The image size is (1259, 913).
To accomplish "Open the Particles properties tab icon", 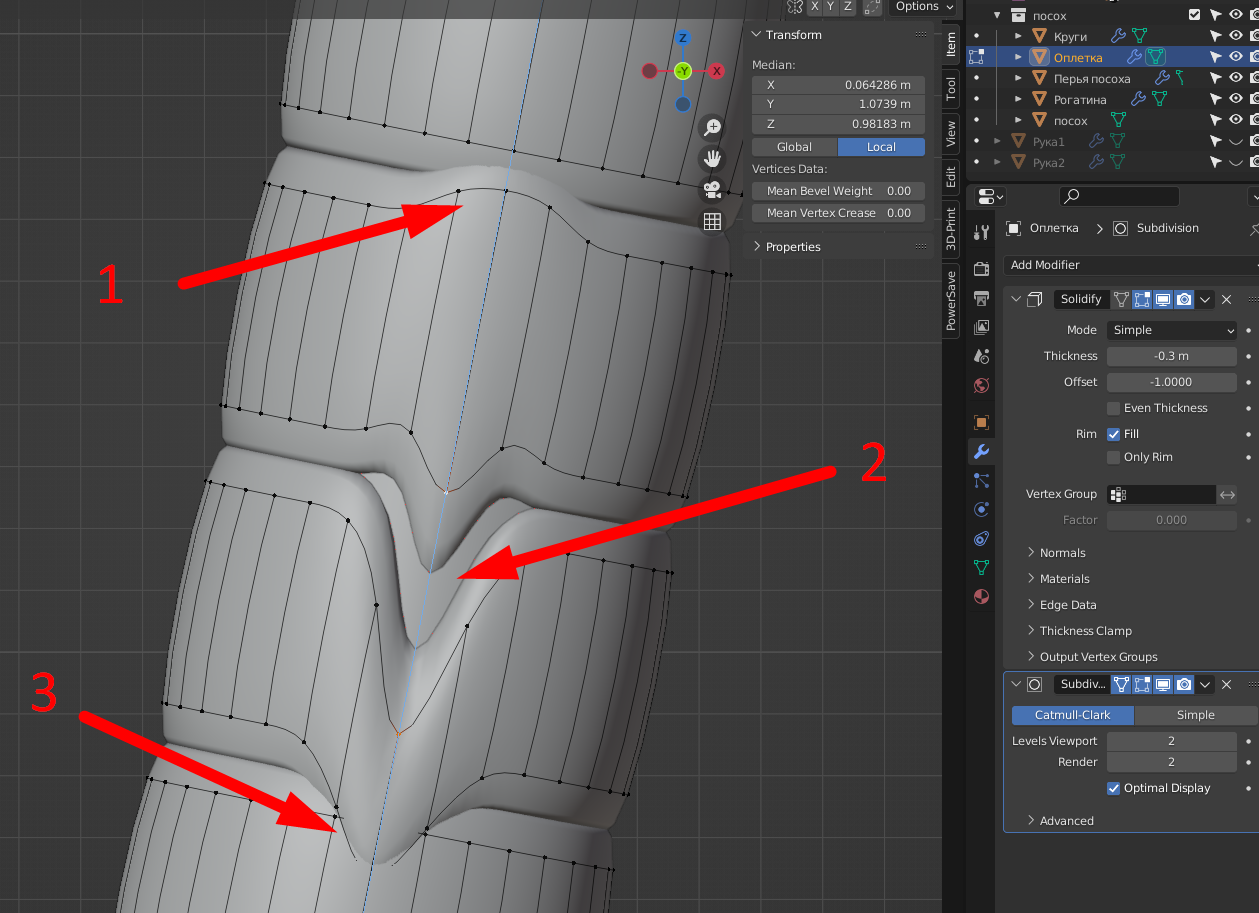I will 981,480.
